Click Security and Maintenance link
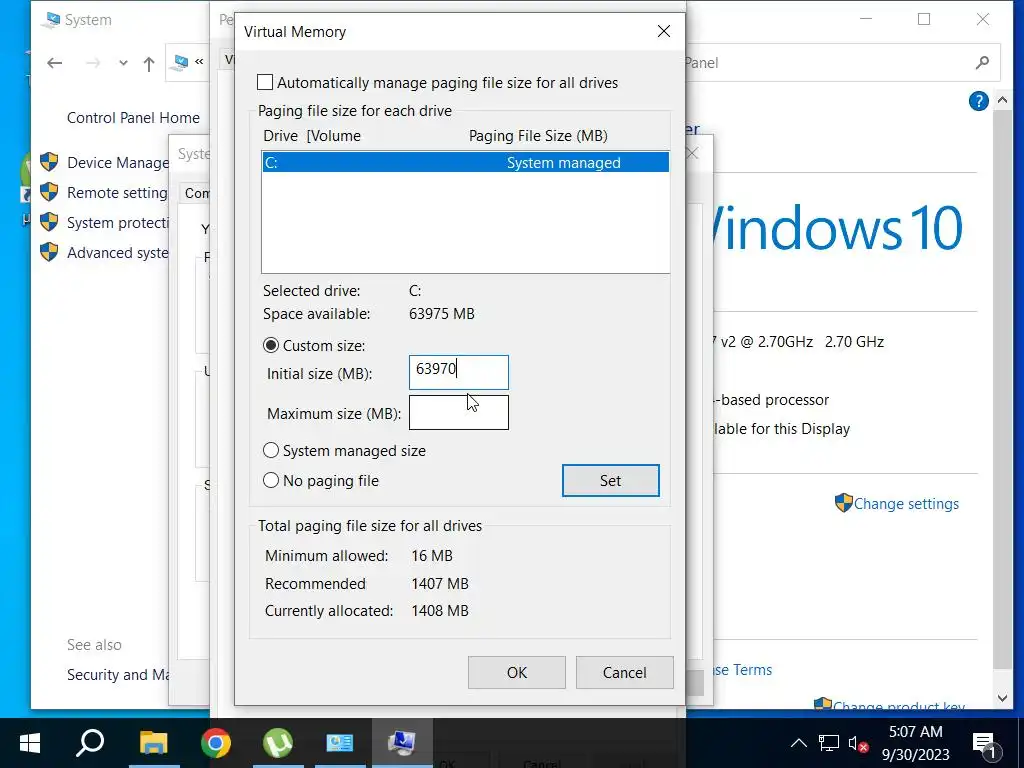This screenshot has height=768, width=1024. pos(118,675)
